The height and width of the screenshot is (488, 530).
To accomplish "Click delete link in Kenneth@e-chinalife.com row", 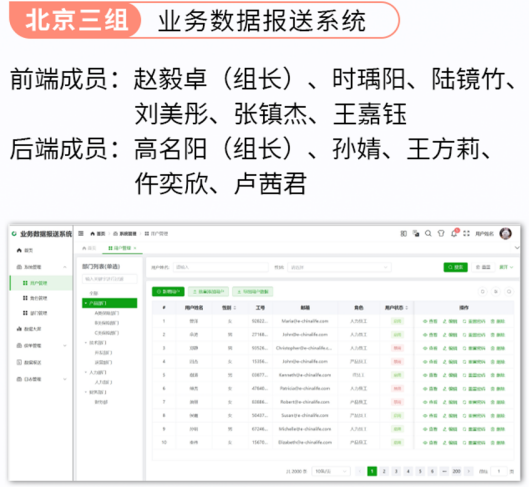I will point(498,375).
